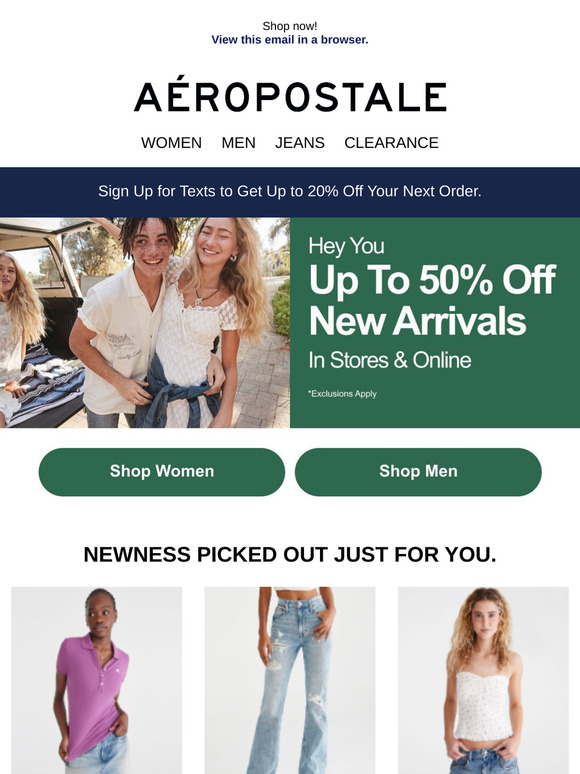Screen dimensions: 580x774
Task: Click the '*Exclusions Apply' note
Action: [x=343, y=393]
